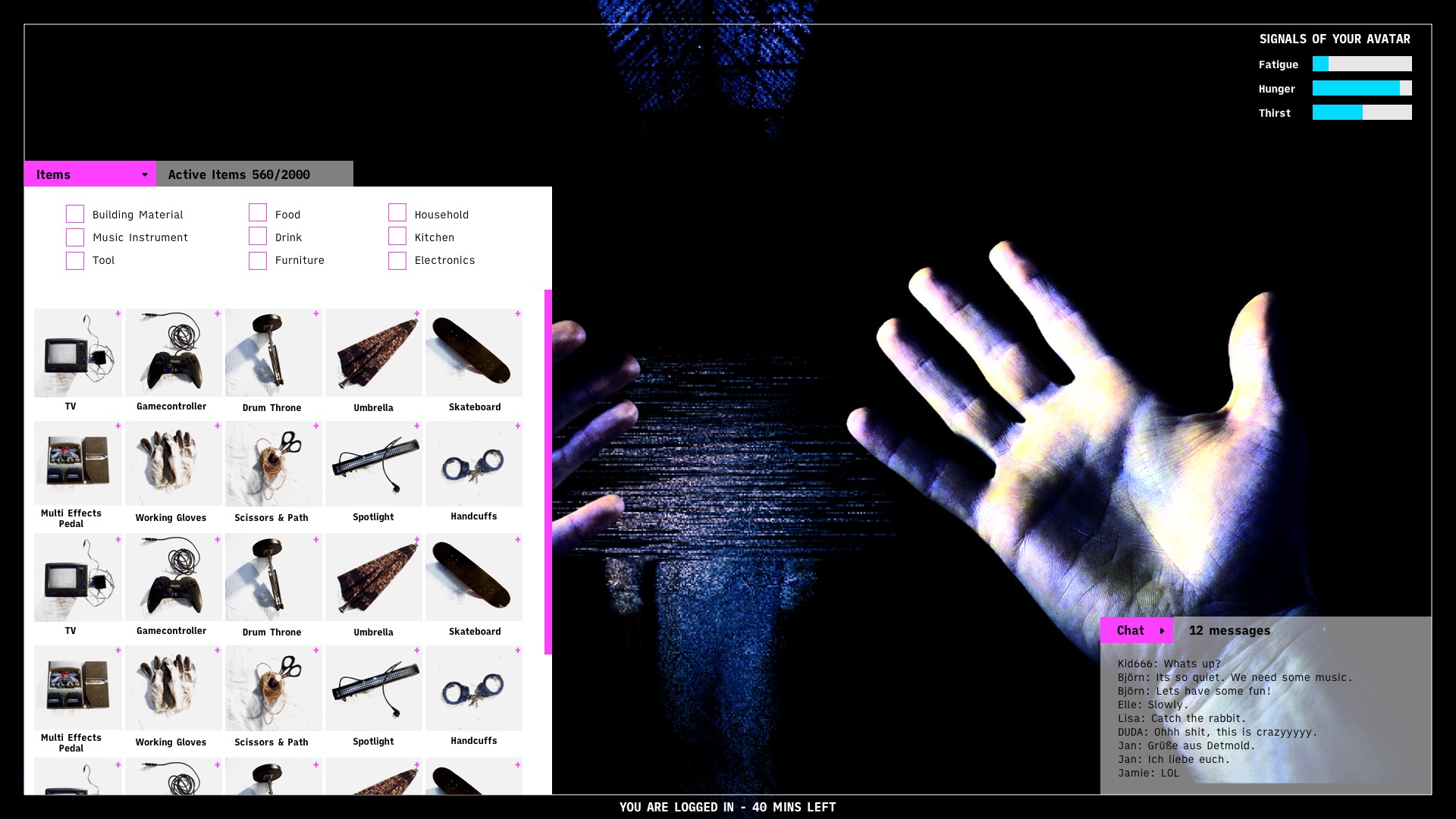Click the Hunger level bar
1456x819 pixels.
1362,88
